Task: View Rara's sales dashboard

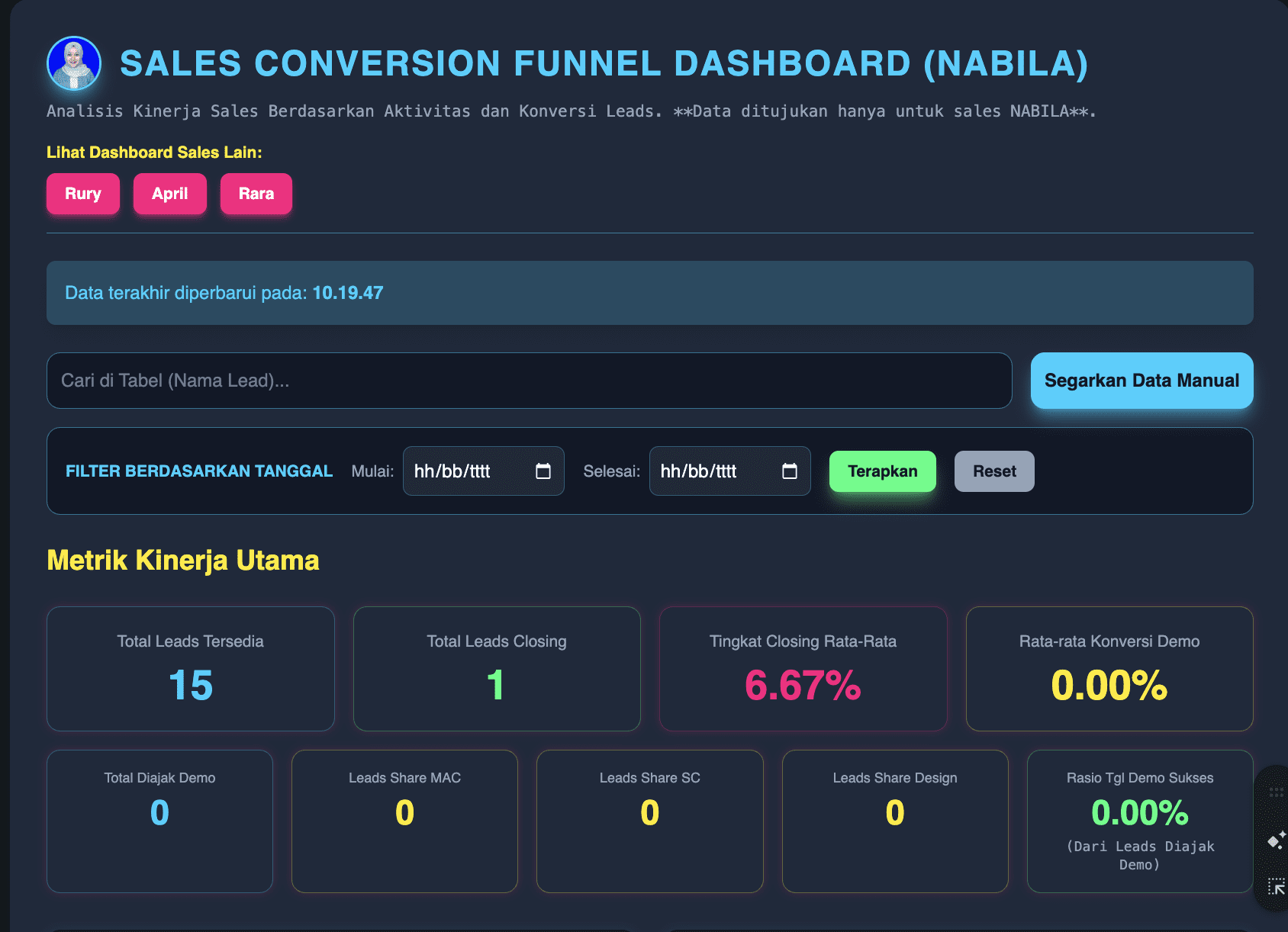Action: pyautogui.click(x=256, y=194)
